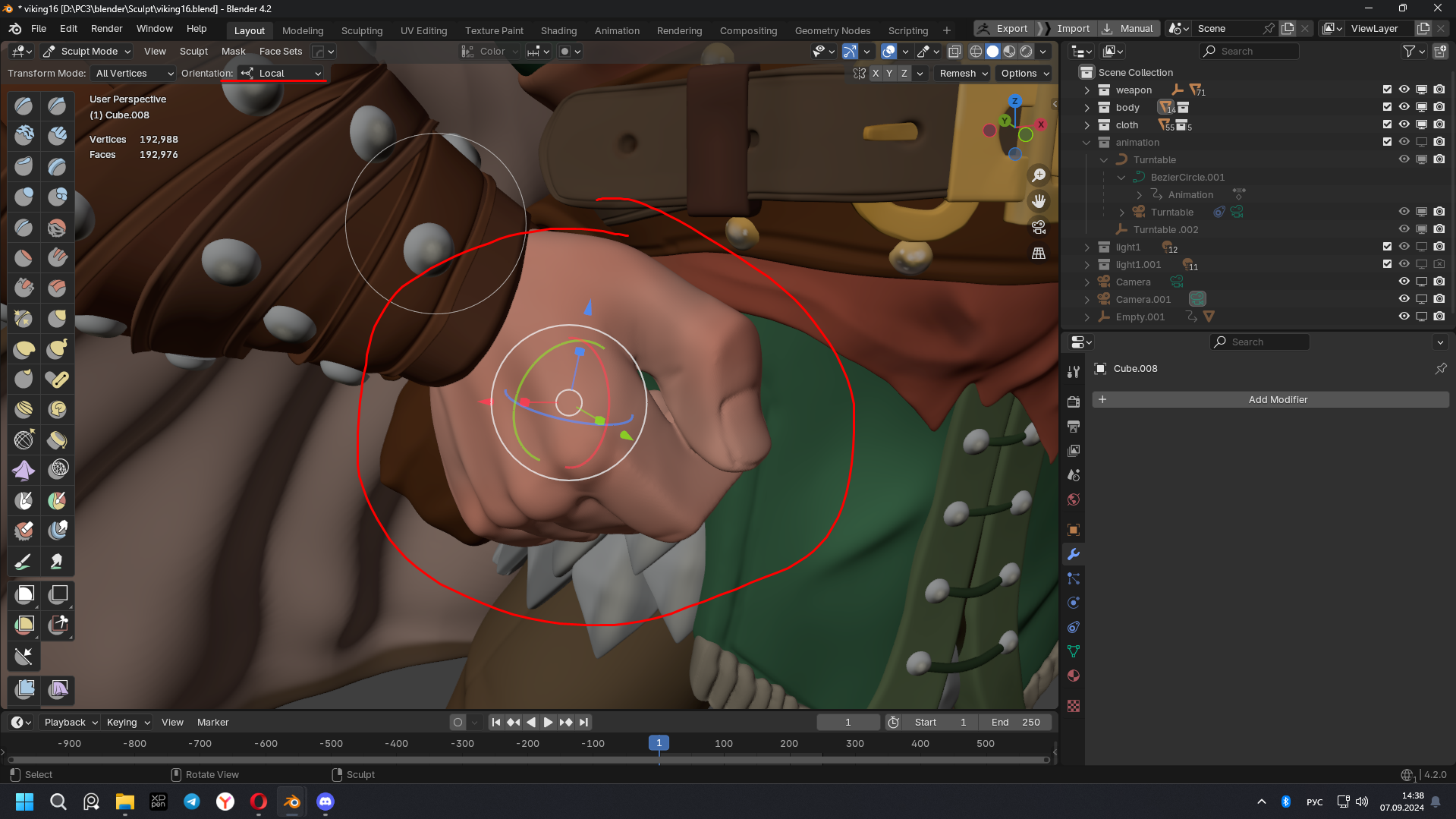Open Sculpt Mode selector dropdown
Viewport: 1456px width, 819px height.
86,52
